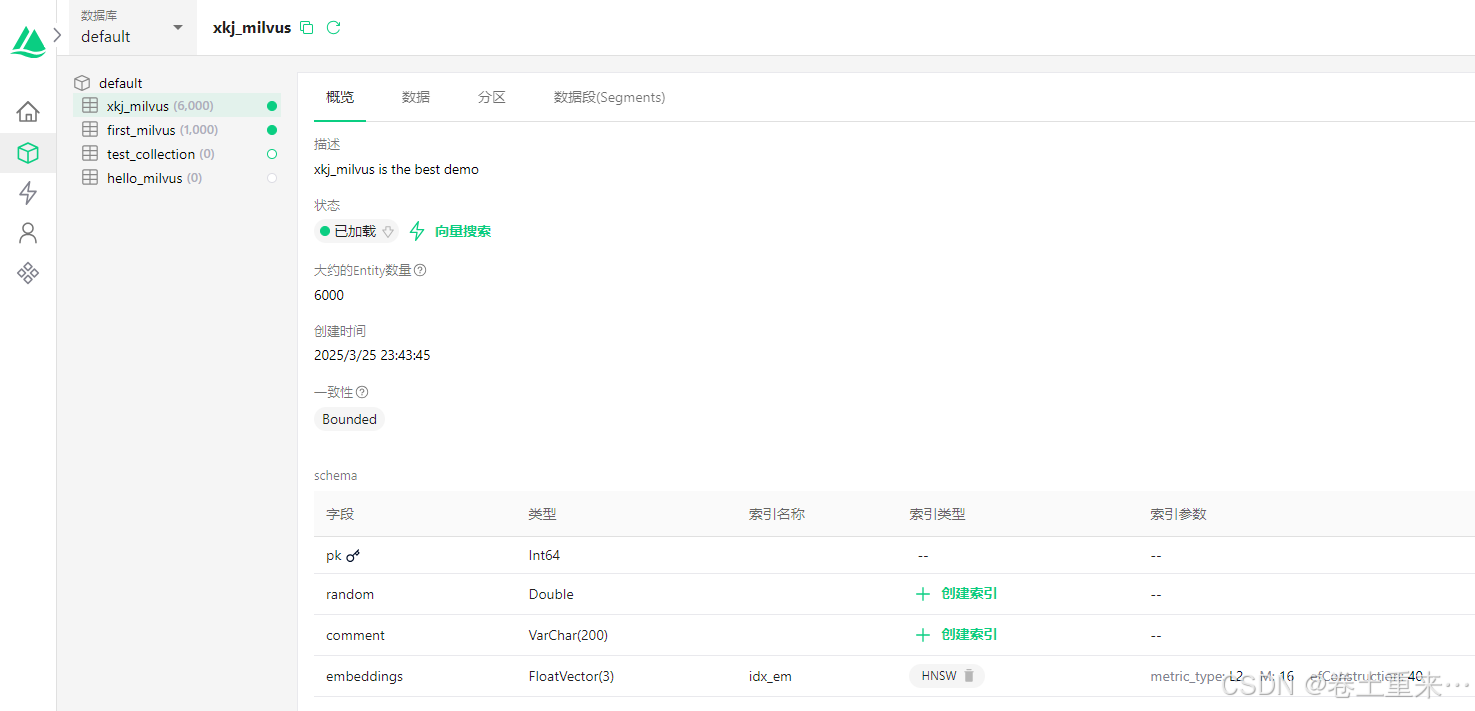The image size is (1475, 711).
Task: Click the 索引参数 column header
Action: click(1178, 514)
